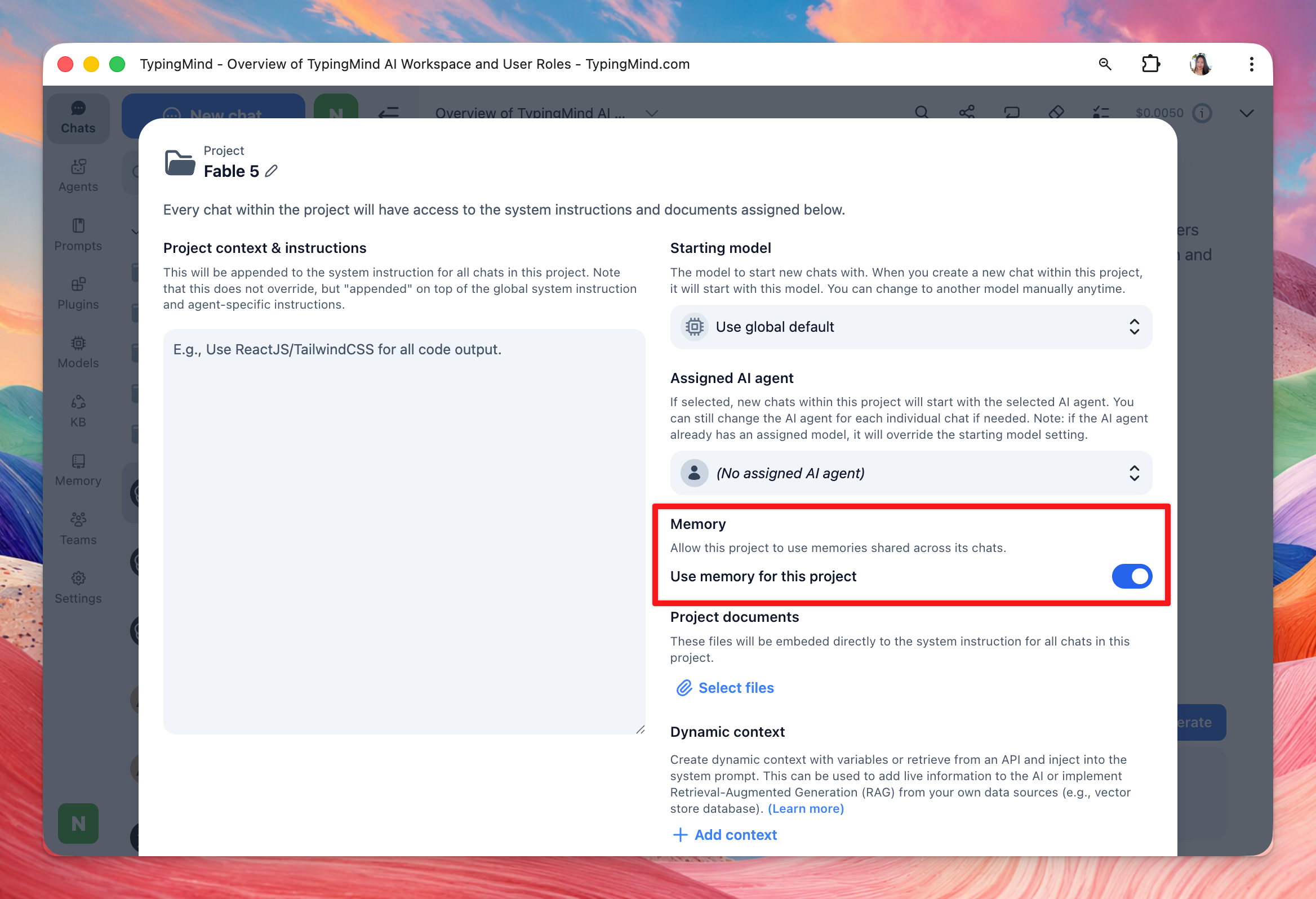Click into the project instructions text area
Viewport: 1316px width, 899px height.
[404, 531]
